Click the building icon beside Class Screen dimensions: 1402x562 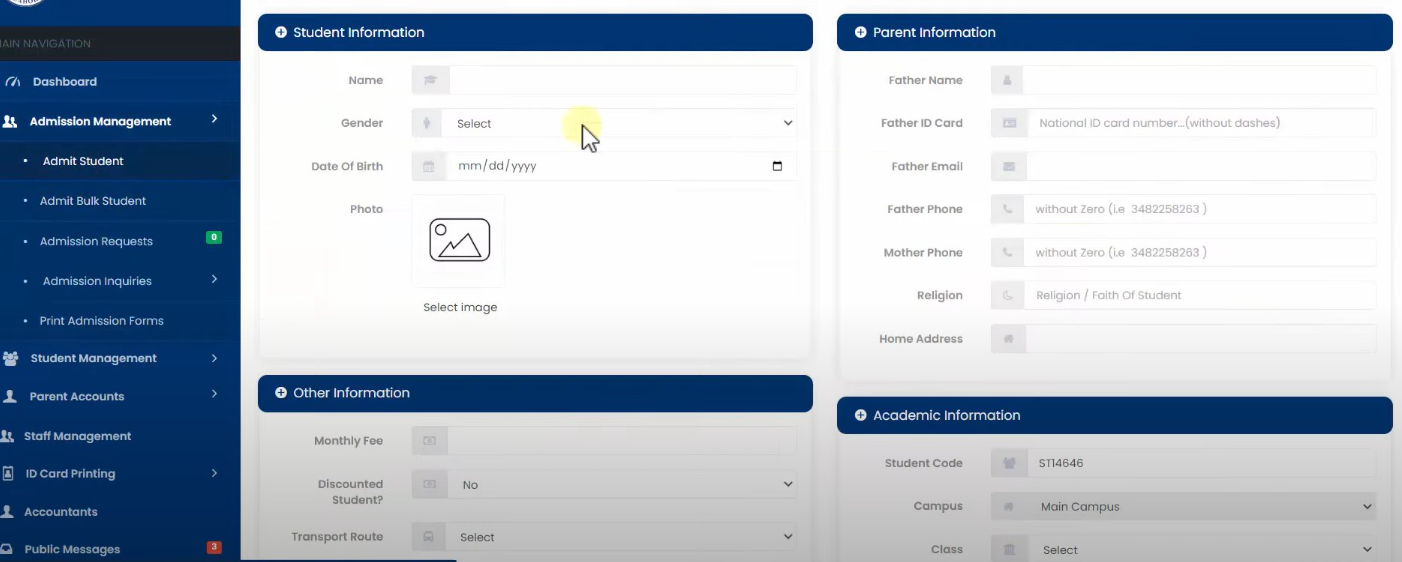click(1009, 550)
